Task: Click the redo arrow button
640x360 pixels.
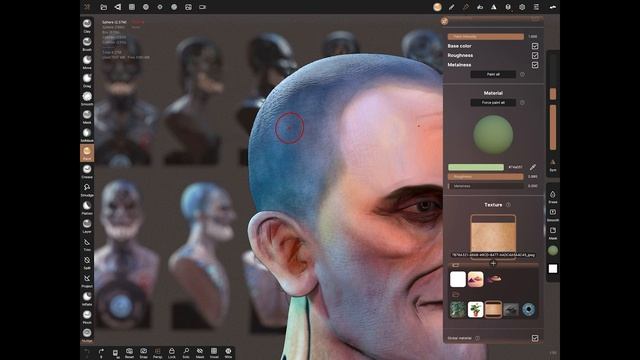Action: pyautogui.click(x=101, y=353)
